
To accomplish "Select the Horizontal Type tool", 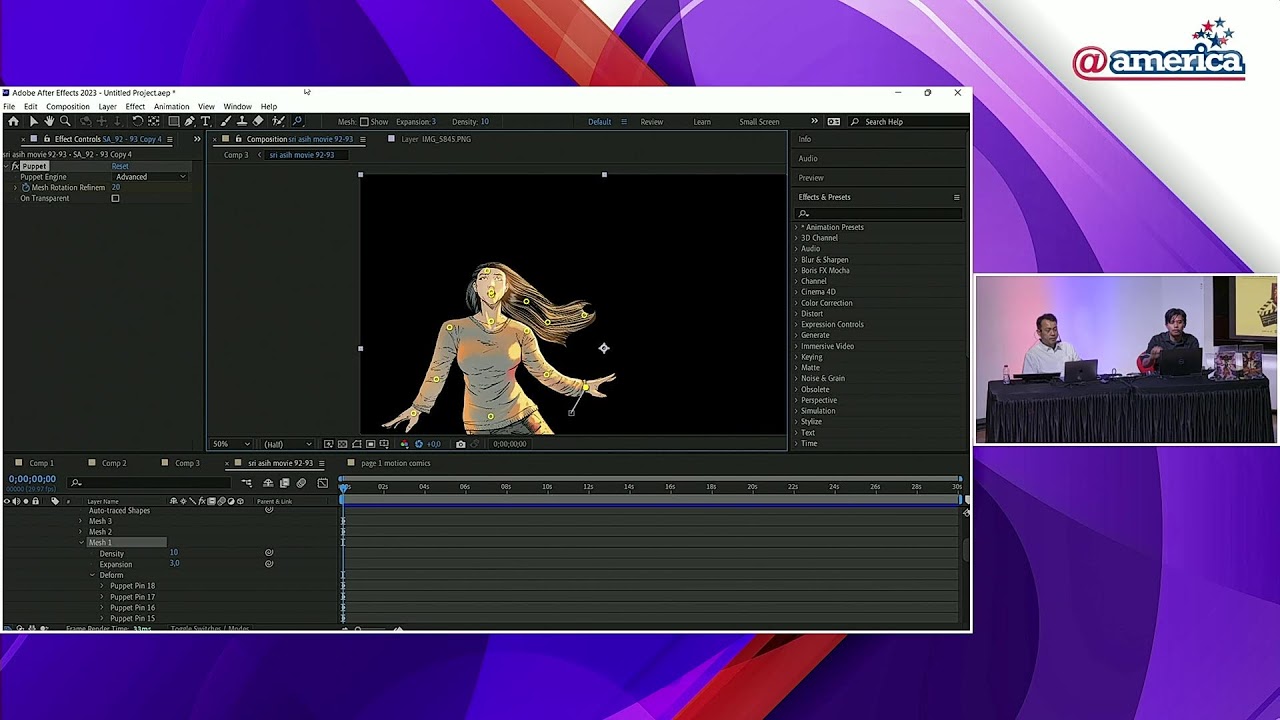I will 205,121.
